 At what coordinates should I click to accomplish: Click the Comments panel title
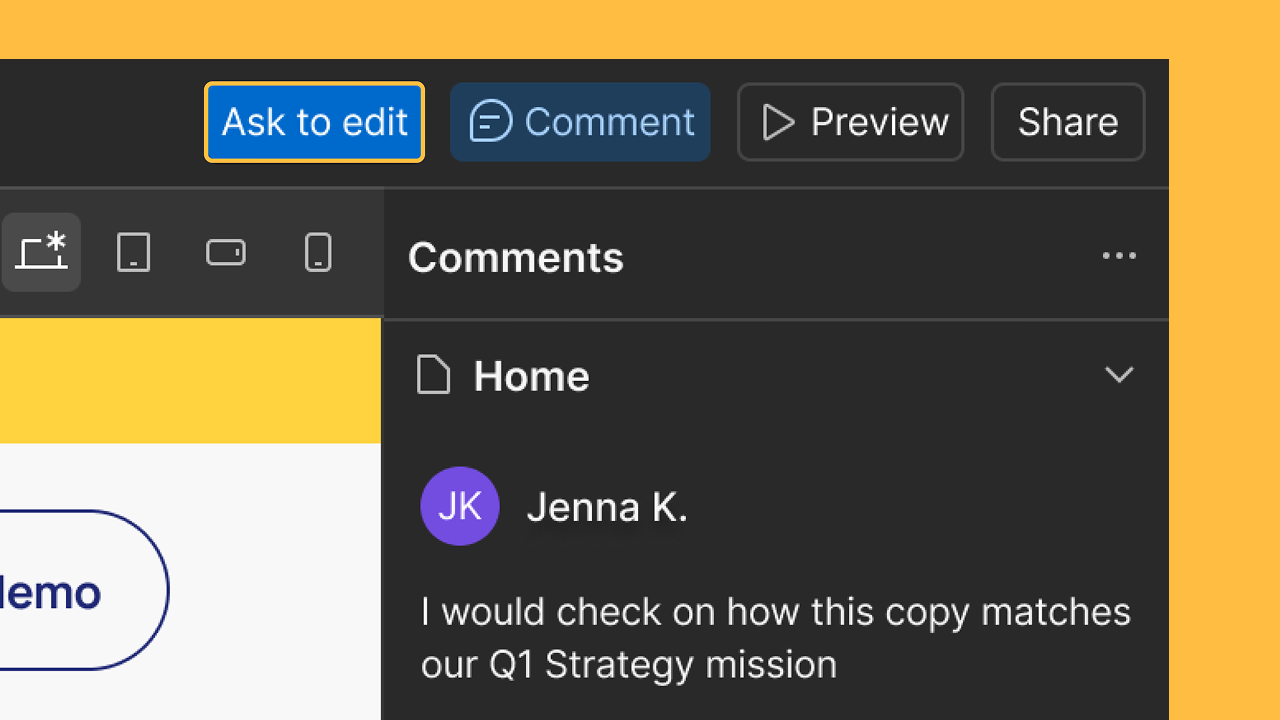[515, 257]
